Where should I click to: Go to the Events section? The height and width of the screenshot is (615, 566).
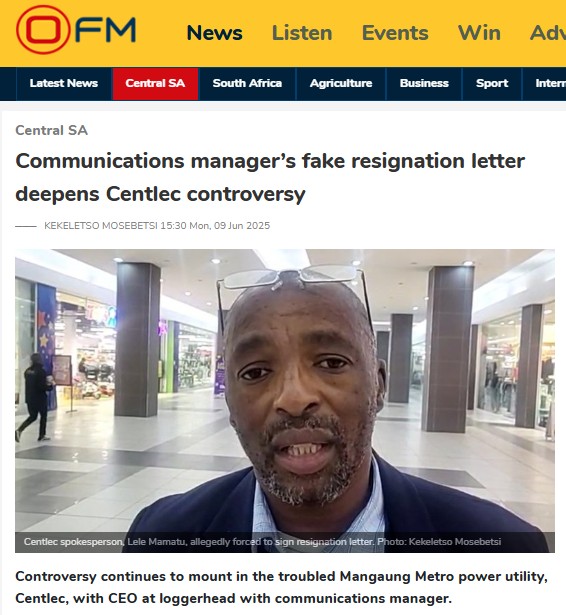coord(395,33)
